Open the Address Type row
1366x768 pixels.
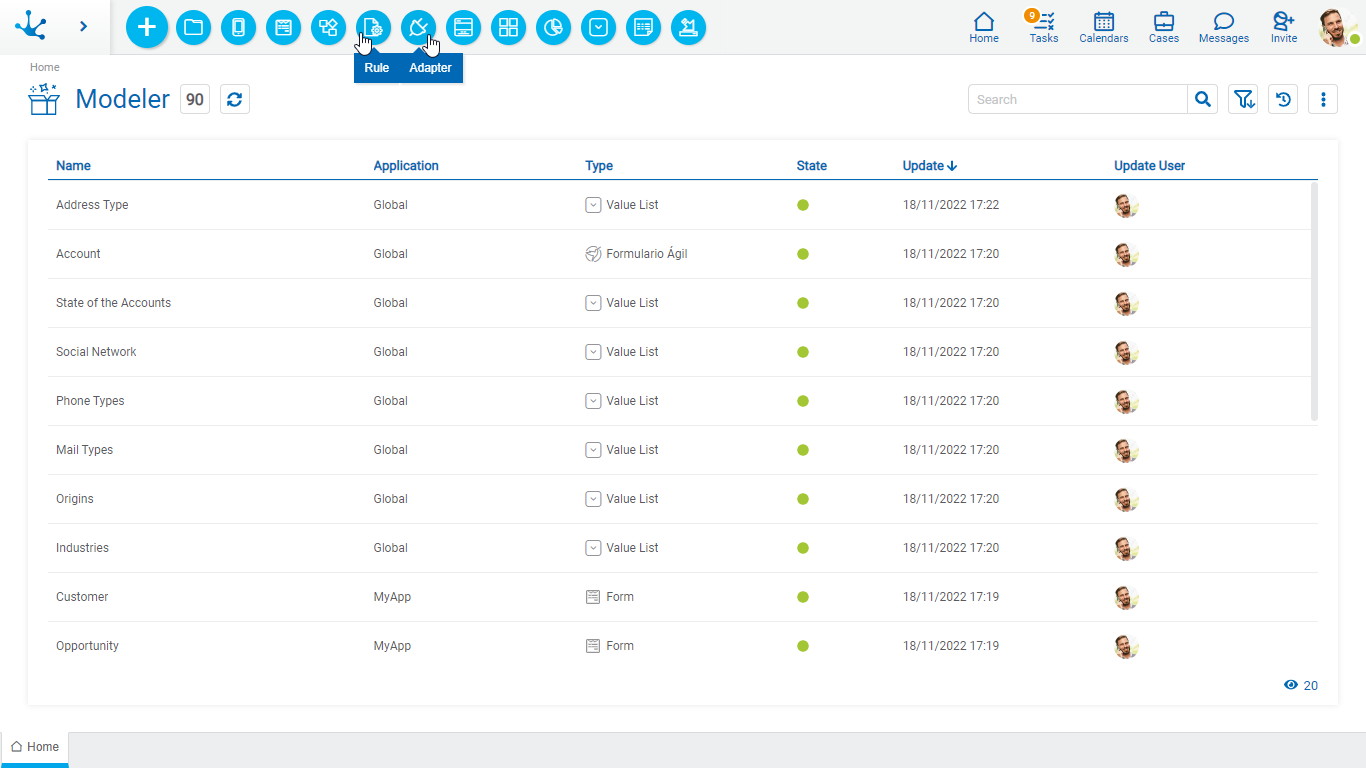680,205
